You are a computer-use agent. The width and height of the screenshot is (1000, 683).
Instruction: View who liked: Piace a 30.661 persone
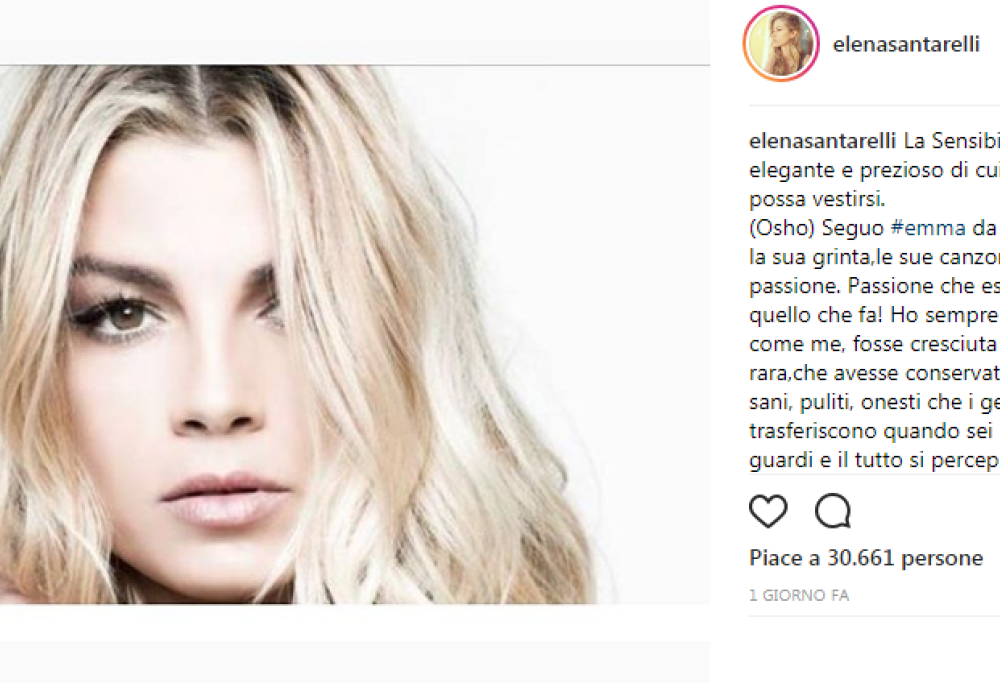point(866,558)
